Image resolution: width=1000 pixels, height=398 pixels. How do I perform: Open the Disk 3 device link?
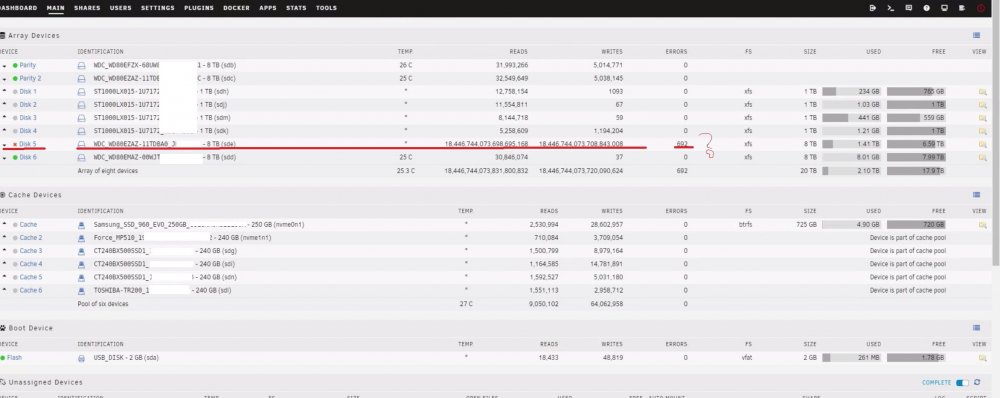[x=28, y=118]
